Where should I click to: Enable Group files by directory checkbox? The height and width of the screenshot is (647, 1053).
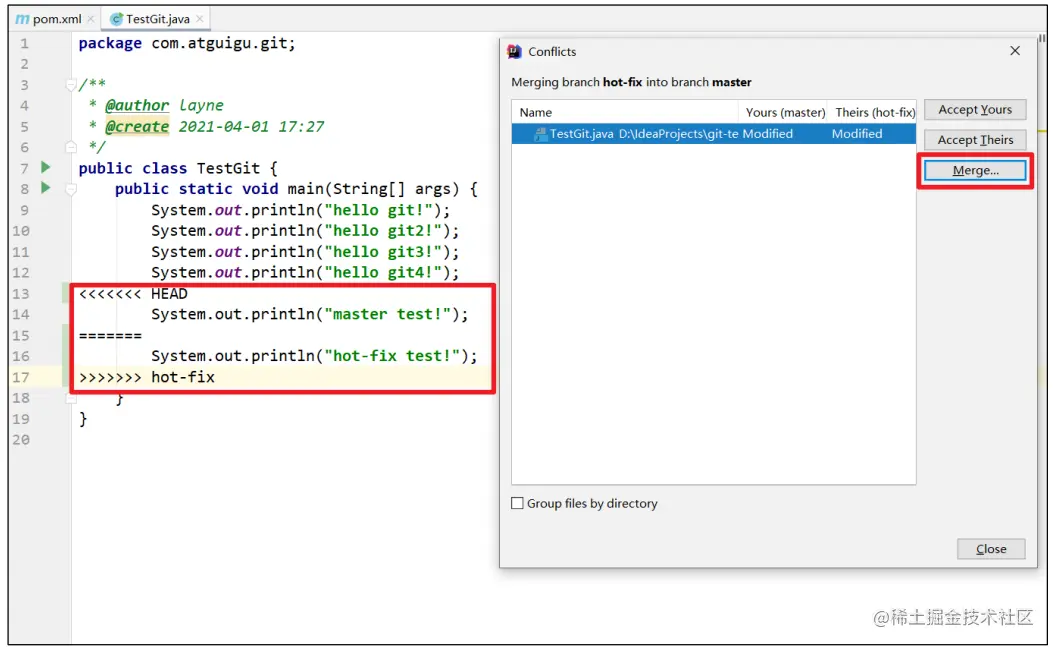coord(517,503)
